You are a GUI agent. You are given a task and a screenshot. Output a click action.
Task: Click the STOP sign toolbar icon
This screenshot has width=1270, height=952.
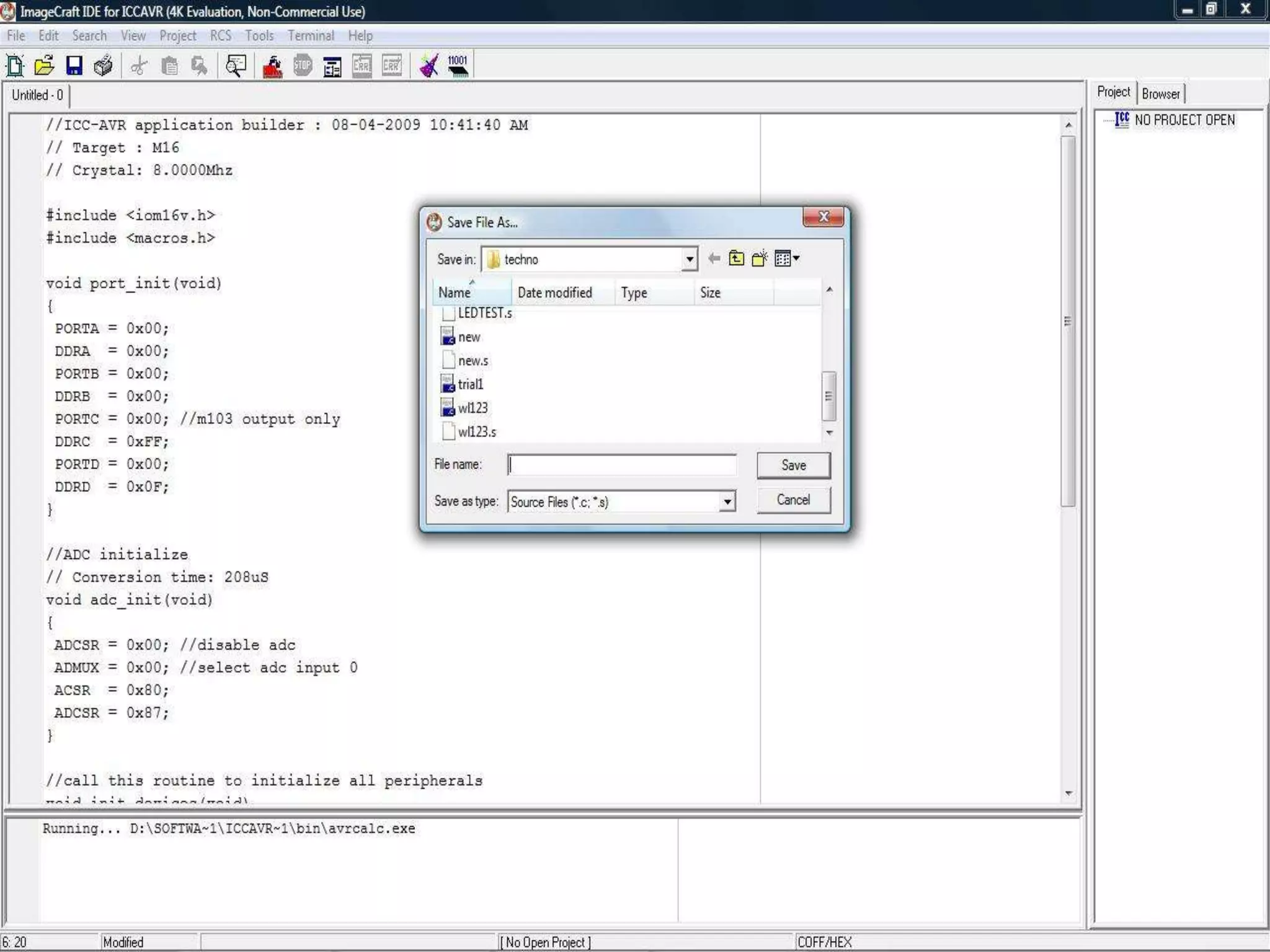pos(303,66)
